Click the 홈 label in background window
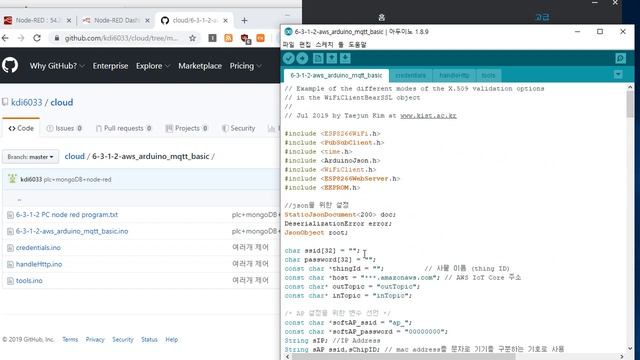640x360 pixels. [x=382, y=17]
